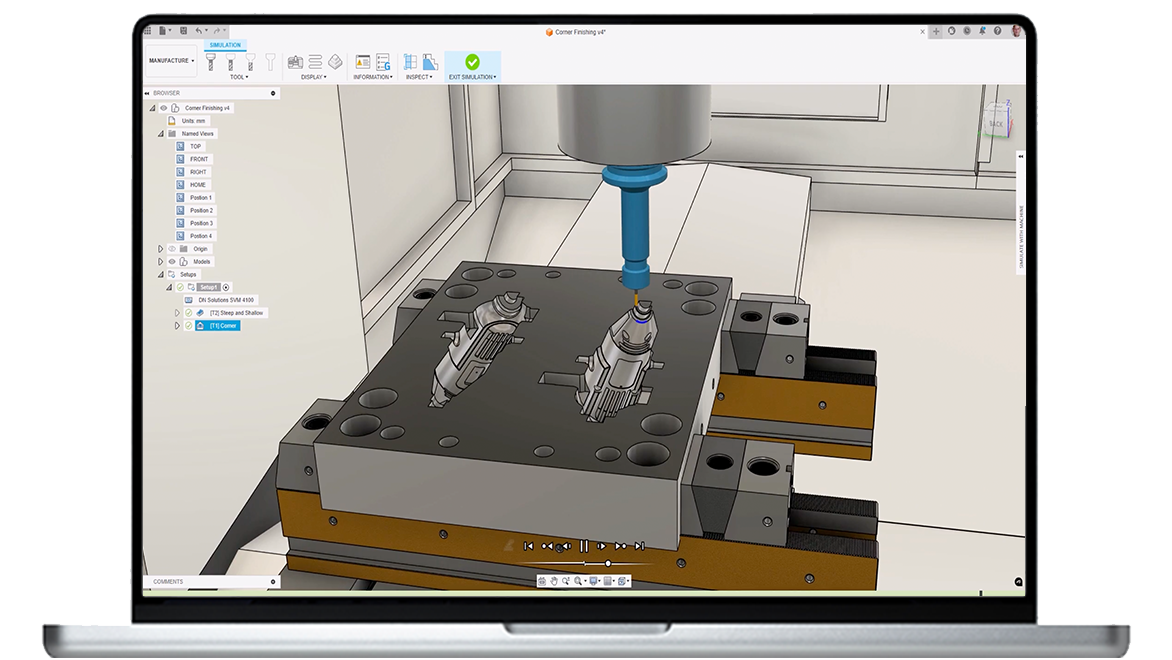Click the blue grid Inspect icon
1172x660 pixels.
(410, 62)
